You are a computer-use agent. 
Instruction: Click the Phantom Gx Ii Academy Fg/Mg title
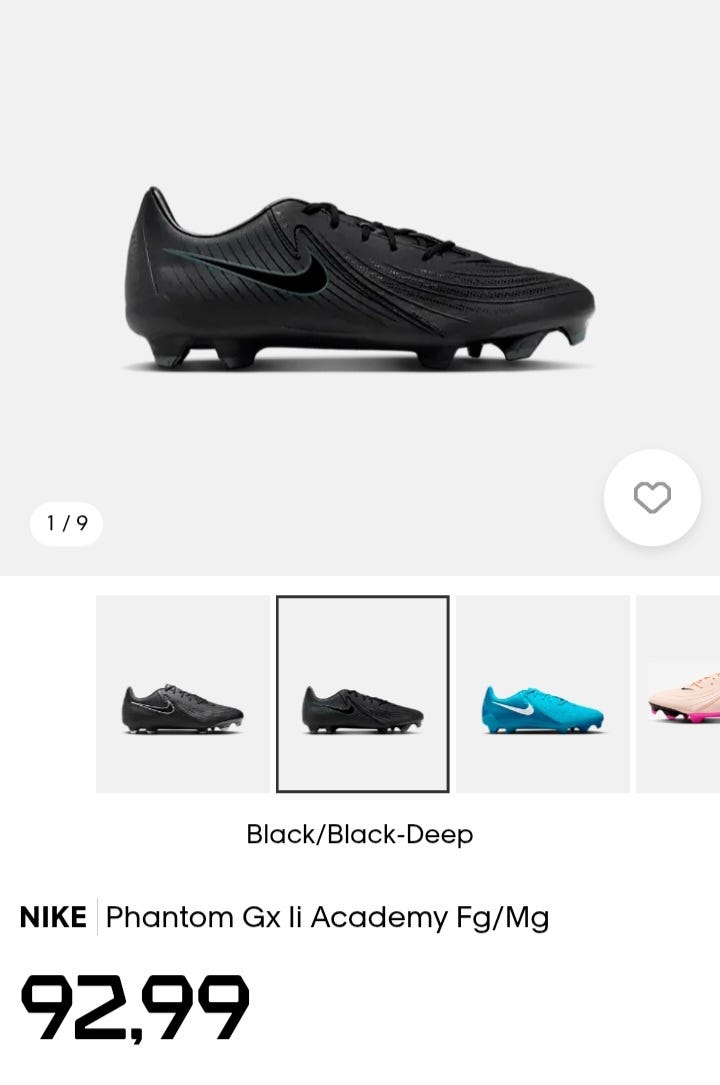tap(327, 917)
